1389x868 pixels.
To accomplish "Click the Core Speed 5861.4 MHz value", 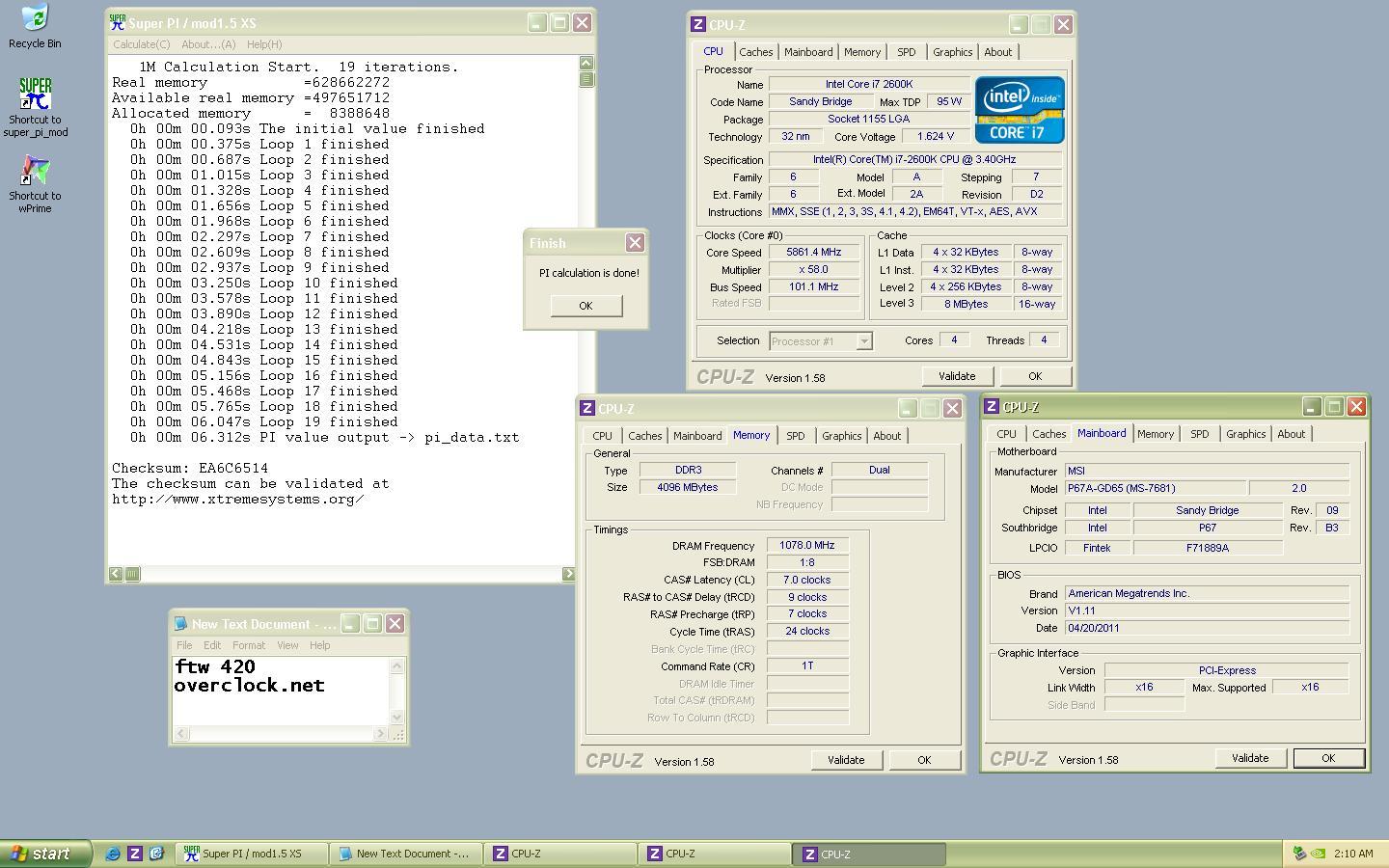I will point(814,253).
